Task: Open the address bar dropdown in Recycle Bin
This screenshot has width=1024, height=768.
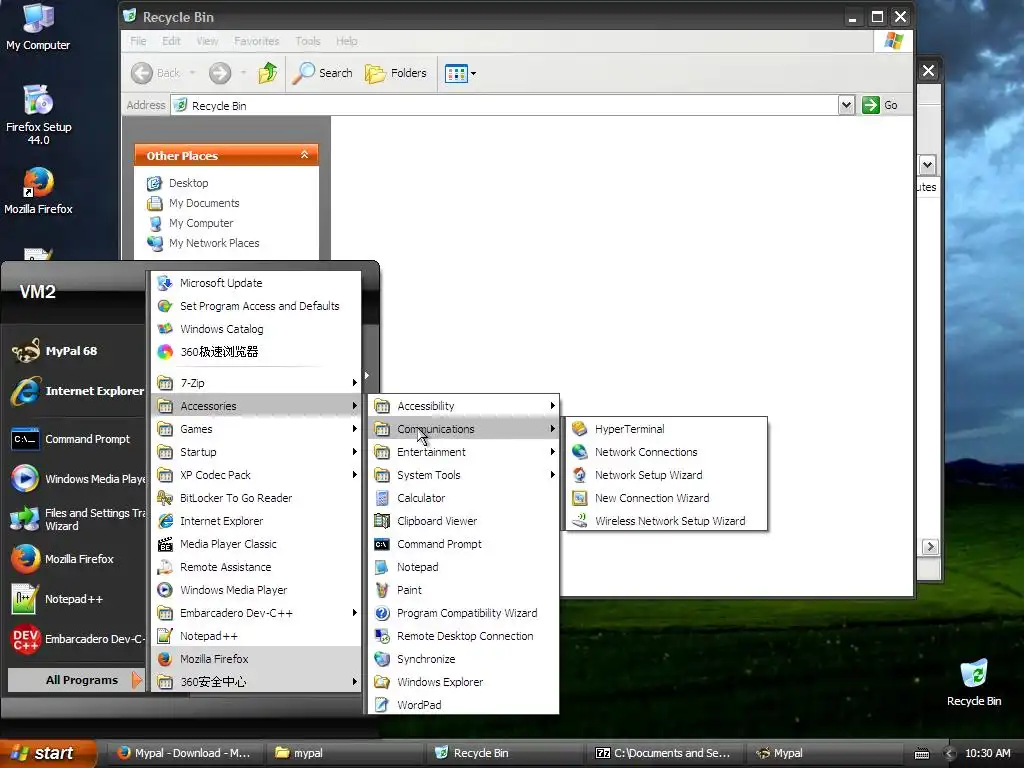Action: click(x=846, y=105)
